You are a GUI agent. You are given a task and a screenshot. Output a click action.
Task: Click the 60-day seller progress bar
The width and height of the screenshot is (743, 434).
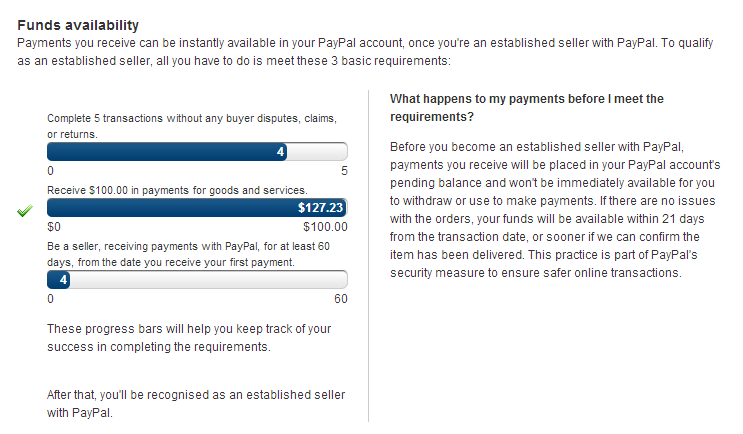point(197,281)
